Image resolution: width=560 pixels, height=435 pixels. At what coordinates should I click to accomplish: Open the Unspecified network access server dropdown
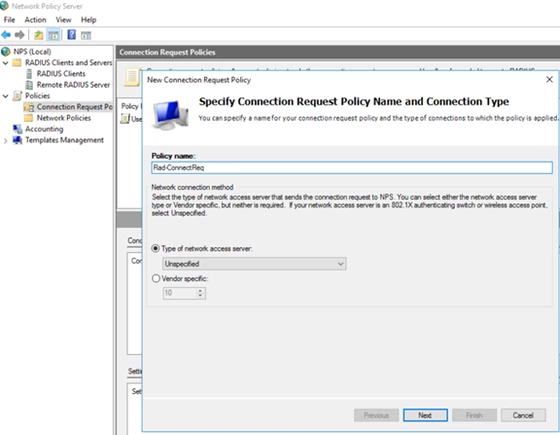click(x=254, y=264)
